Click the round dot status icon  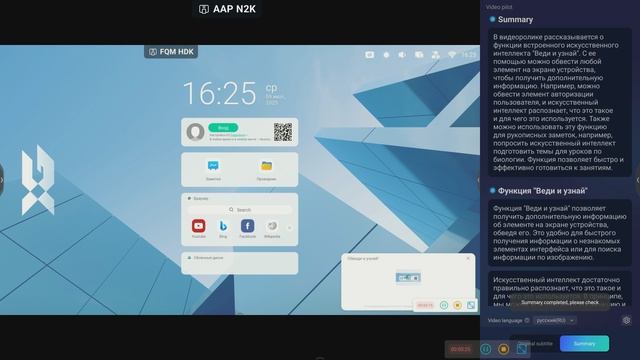(386, 55)
